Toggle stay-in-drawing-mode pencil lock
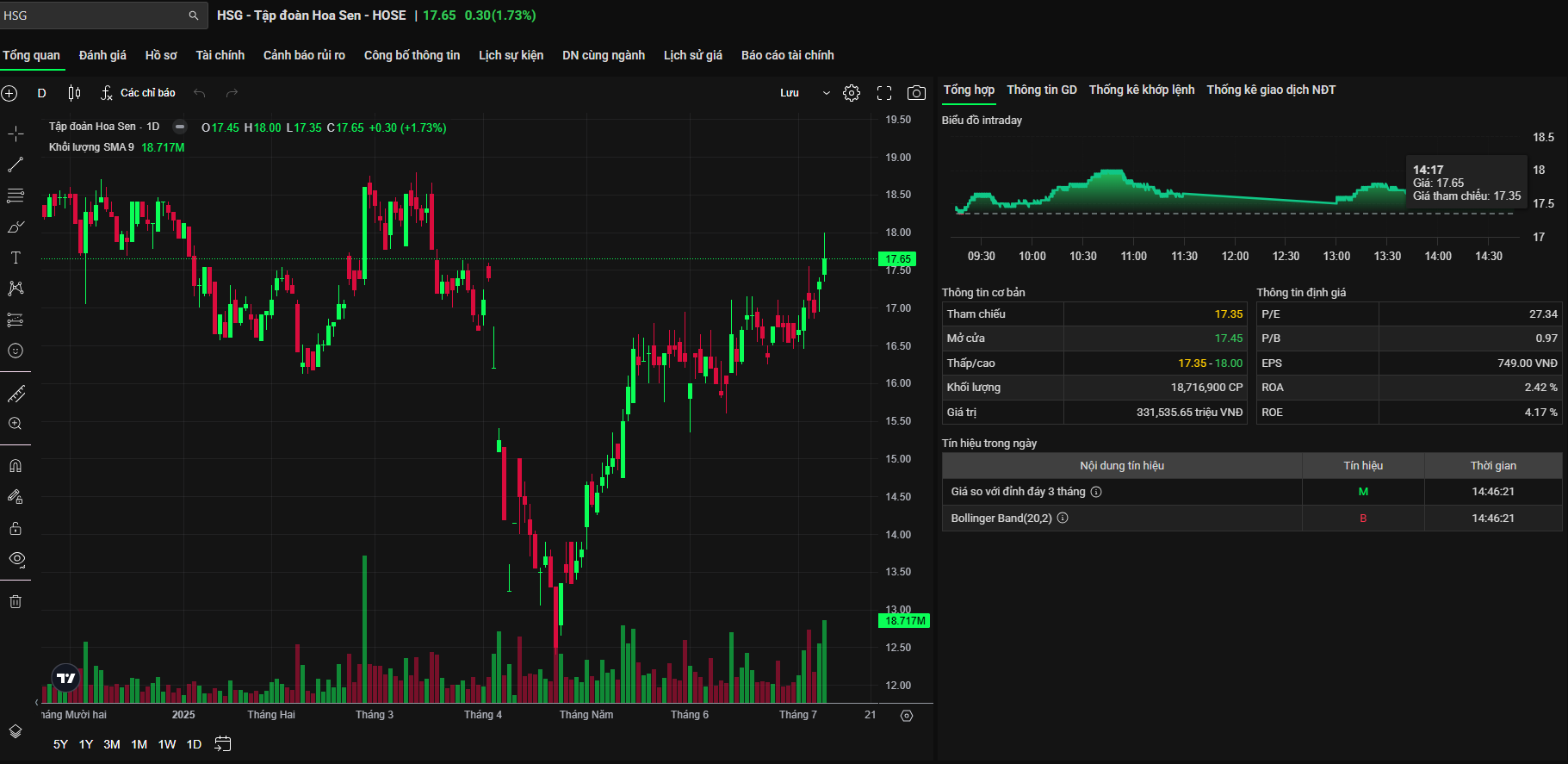Viewport: 1568px width, 764px height. [x=15, y=497]
